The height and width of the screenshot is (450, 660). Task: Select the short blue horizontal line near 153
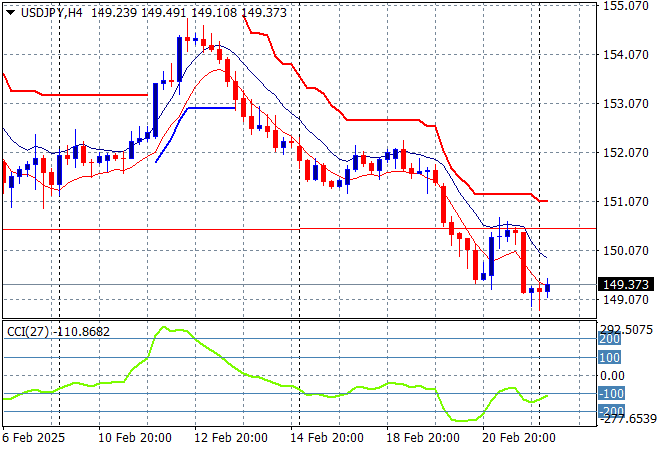[210, 108]
